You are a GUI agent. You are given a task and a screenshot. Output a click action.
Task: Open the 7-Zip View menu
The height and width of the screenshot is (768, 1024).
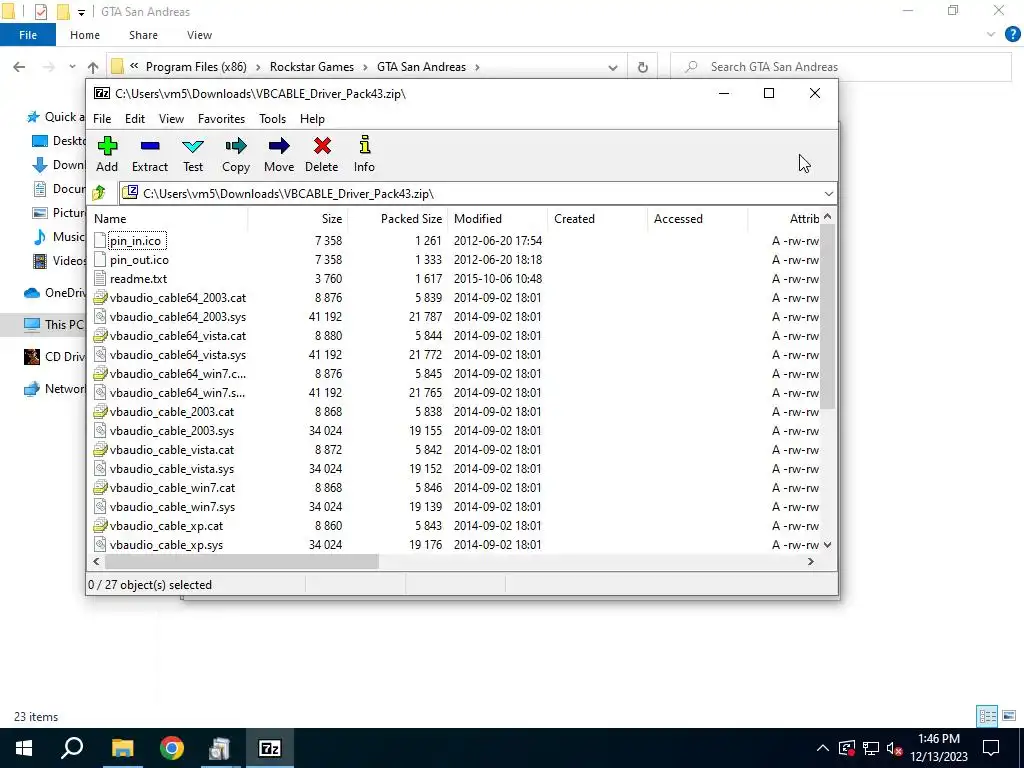click(x=171, y=119)
